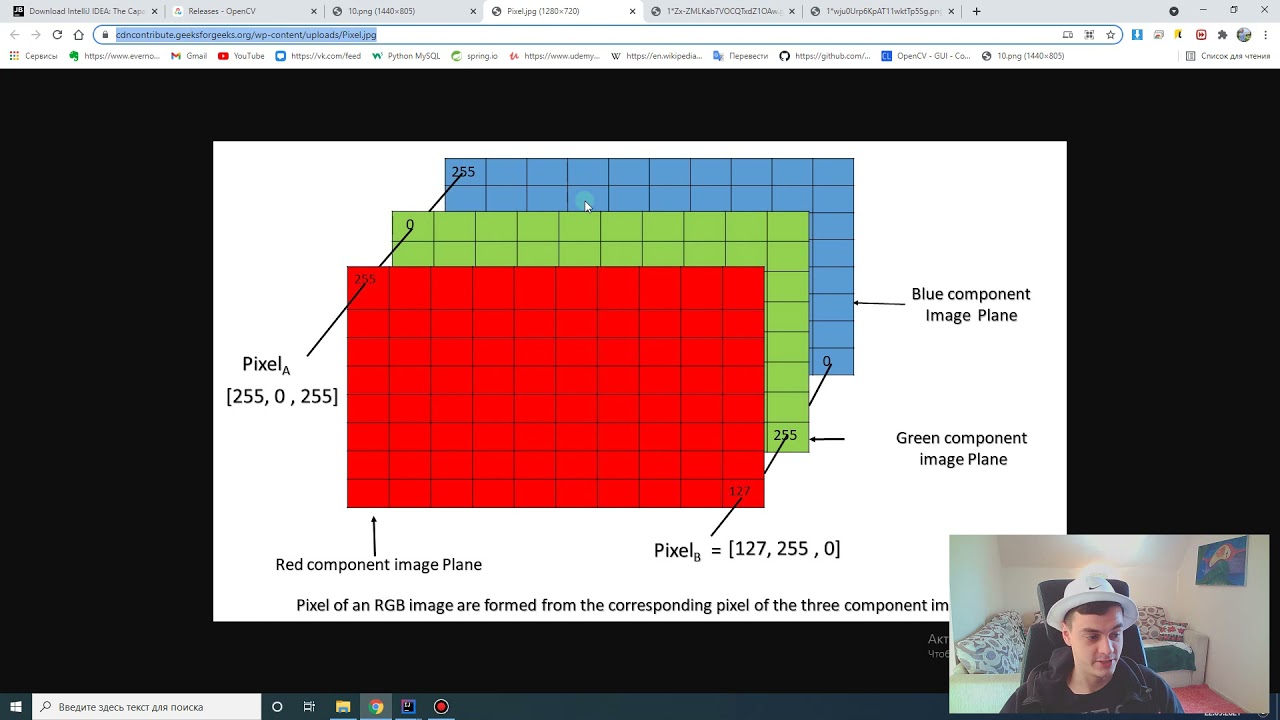Open Task View on the taskbar
Screen dimensions: 1280x720
[309, 706]
